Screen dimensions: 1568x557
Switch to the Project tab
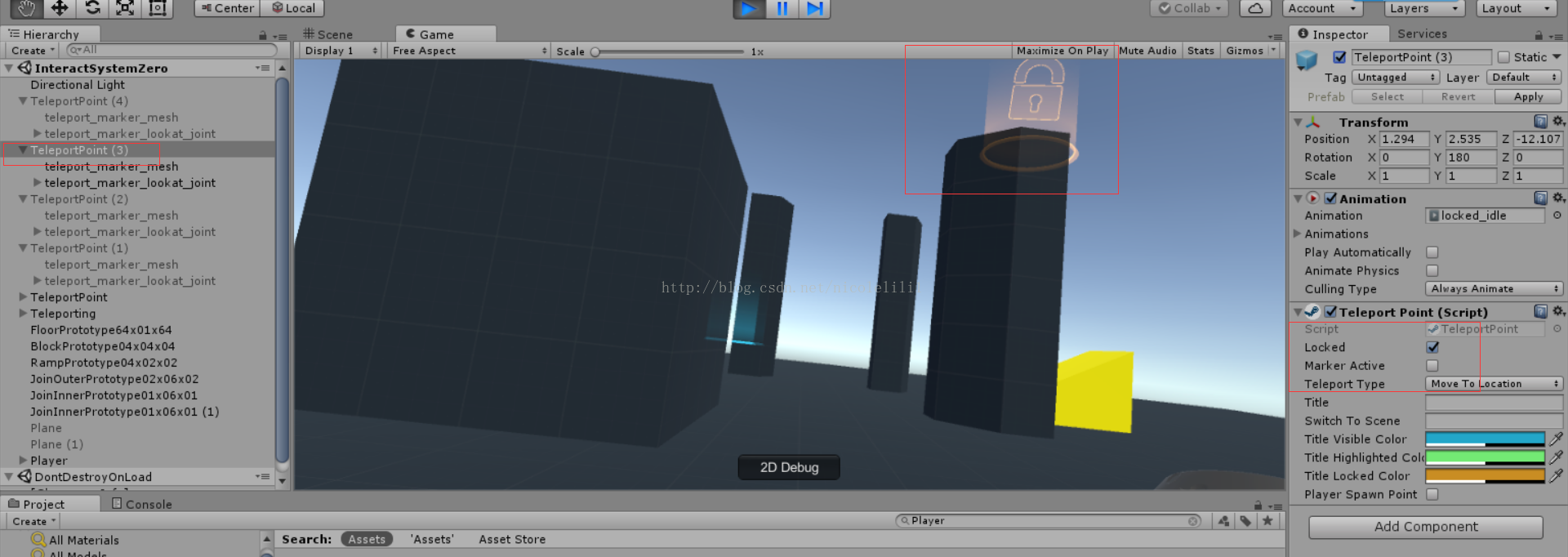pos(51,504)
